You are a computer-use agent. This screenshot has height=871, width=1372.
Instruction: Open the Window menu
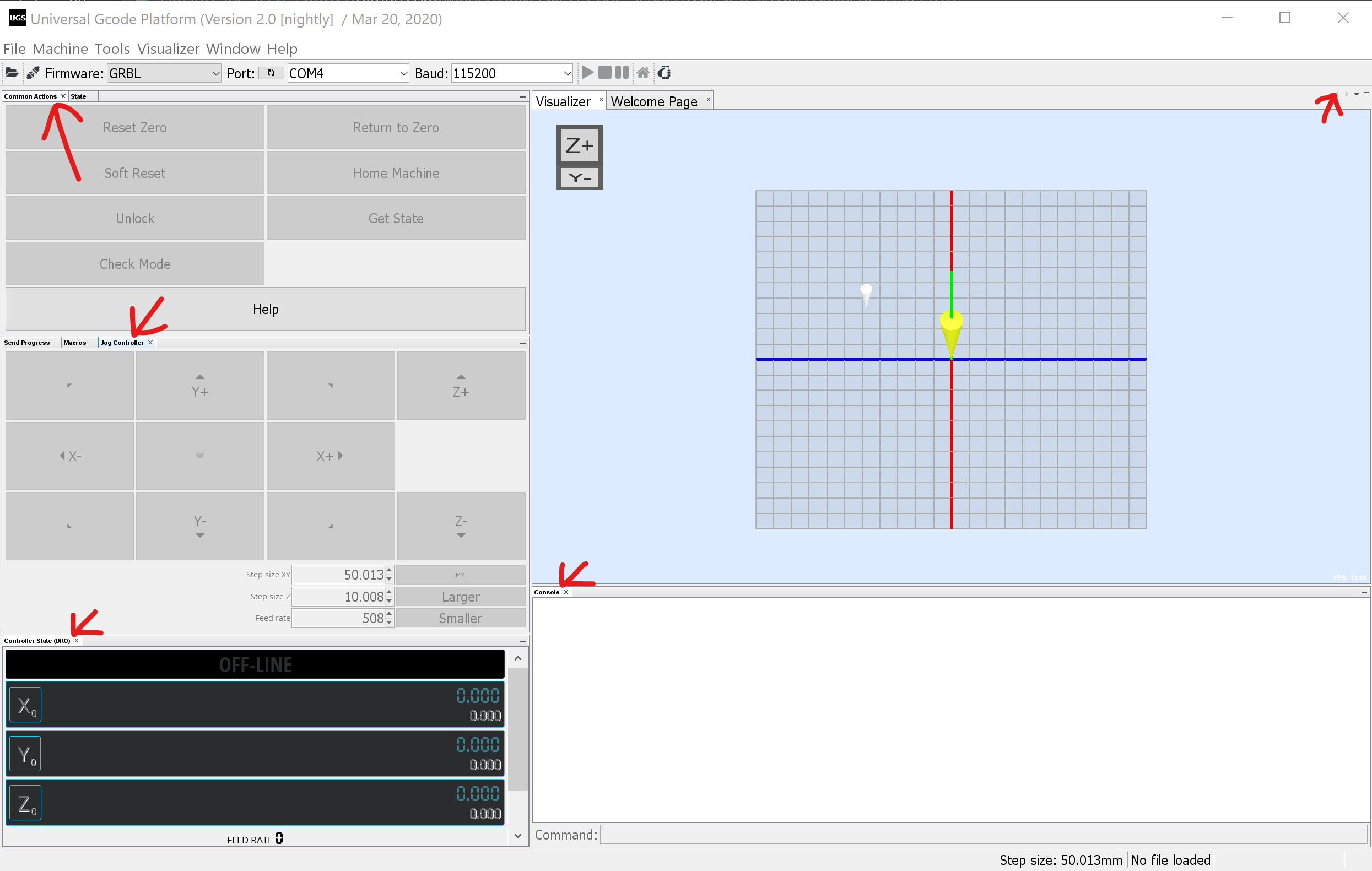(233, 49)
